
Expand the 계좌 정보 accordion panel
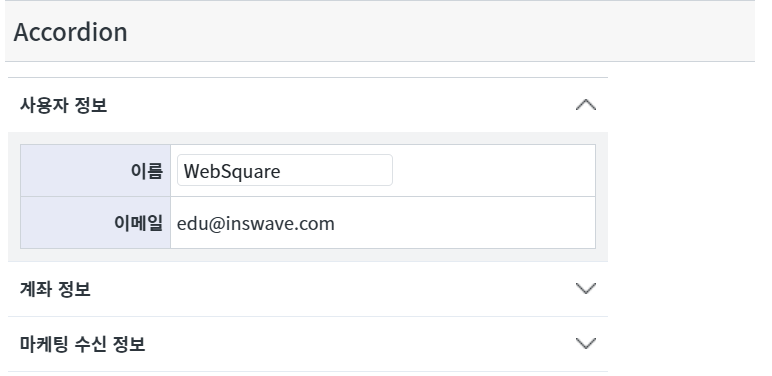[x=308, y=289]
